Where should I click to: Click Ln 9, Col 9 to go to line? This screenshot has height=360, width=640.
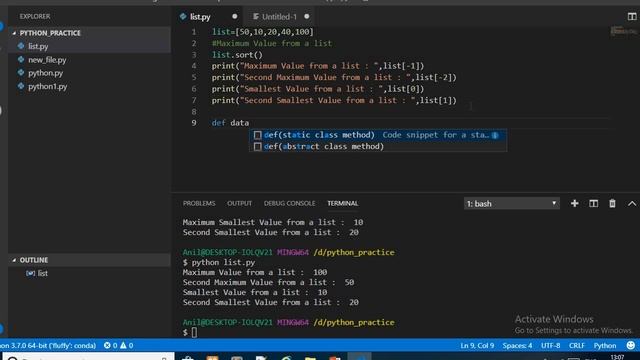477,345
